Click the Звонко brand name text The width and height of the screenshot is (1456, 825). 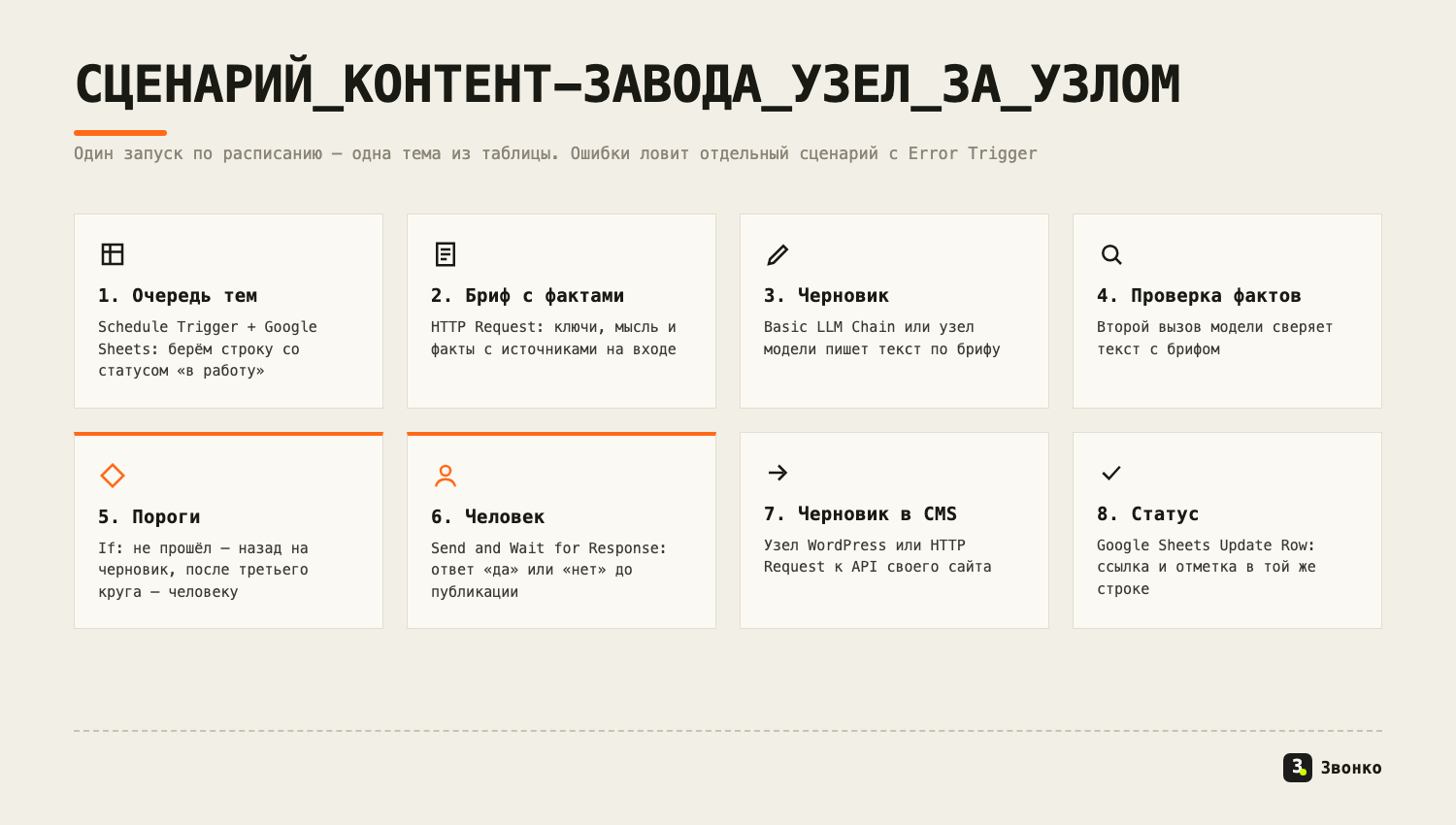(1351, 768)
